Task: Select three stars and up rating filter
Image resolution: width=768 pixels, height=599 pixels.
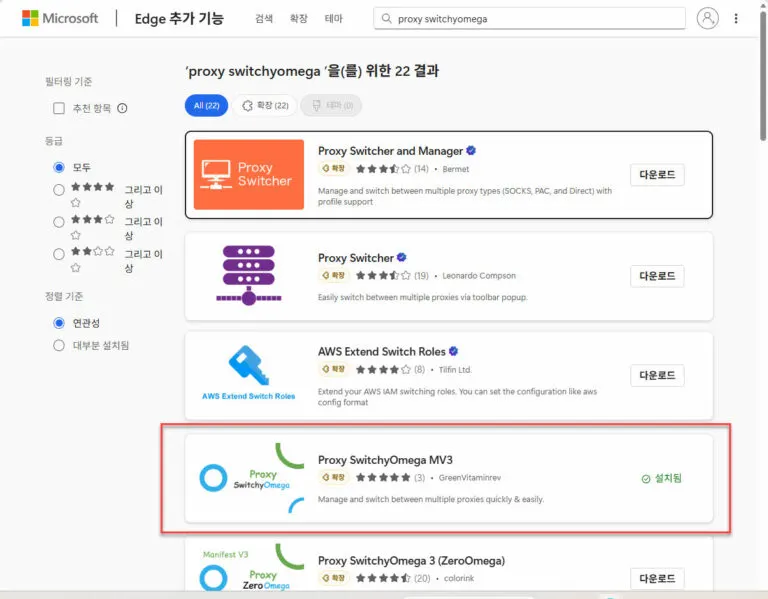Action: 59,222
